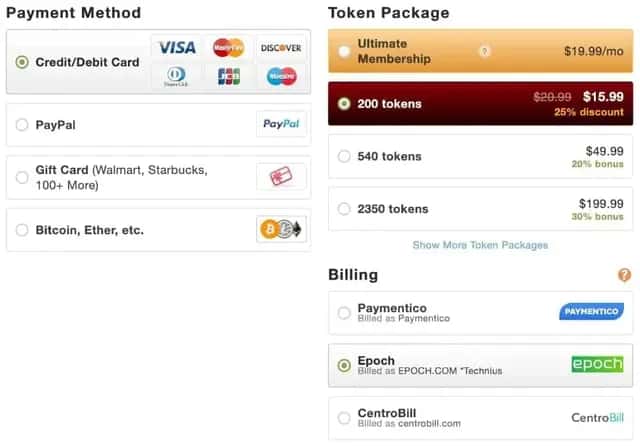The image size is (640, 448).
Task: Select the Ultimate Membership radio option
Action: tap(344, 51)
